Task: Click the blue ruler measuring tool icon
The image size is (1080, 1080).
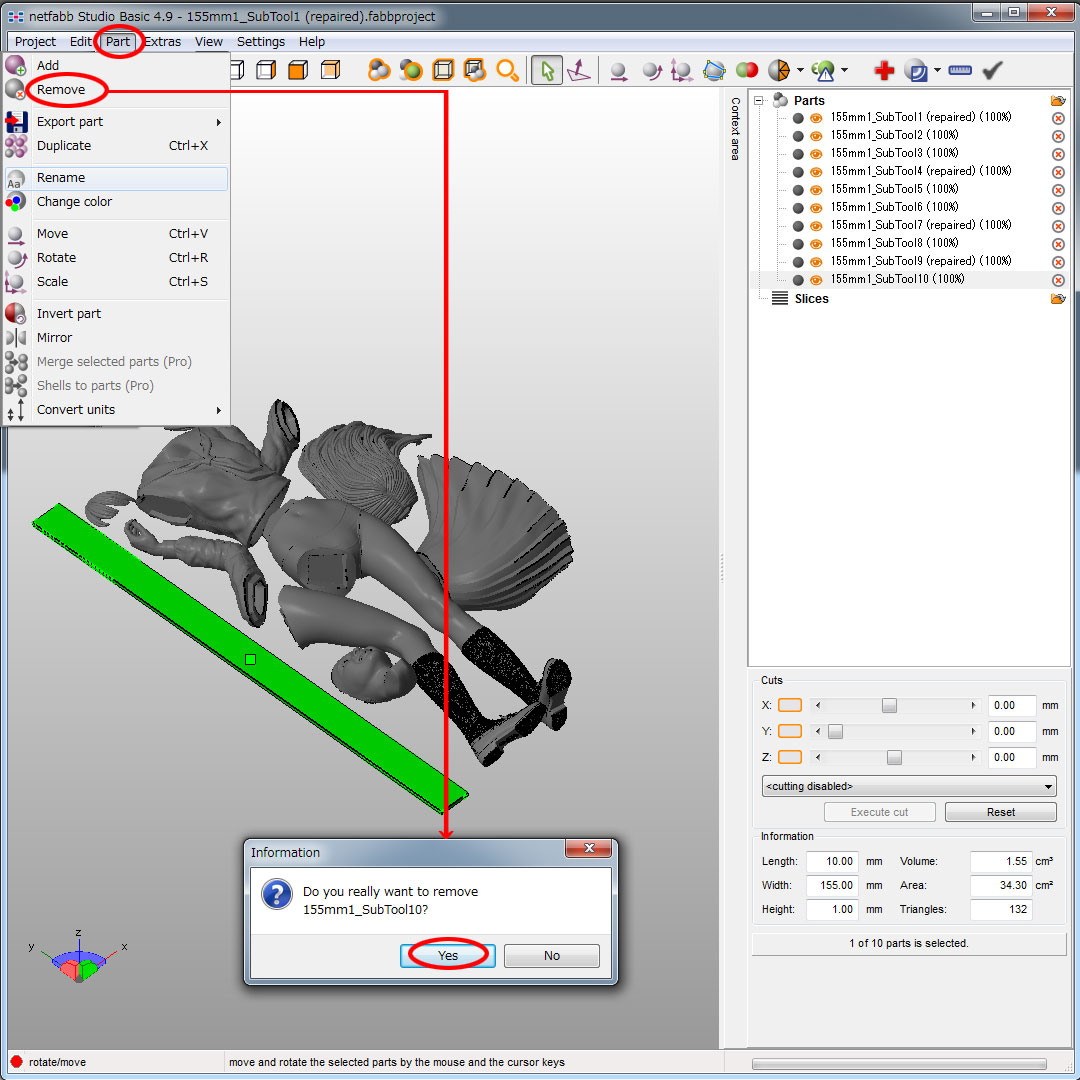Action: click(x=959, y=70)
